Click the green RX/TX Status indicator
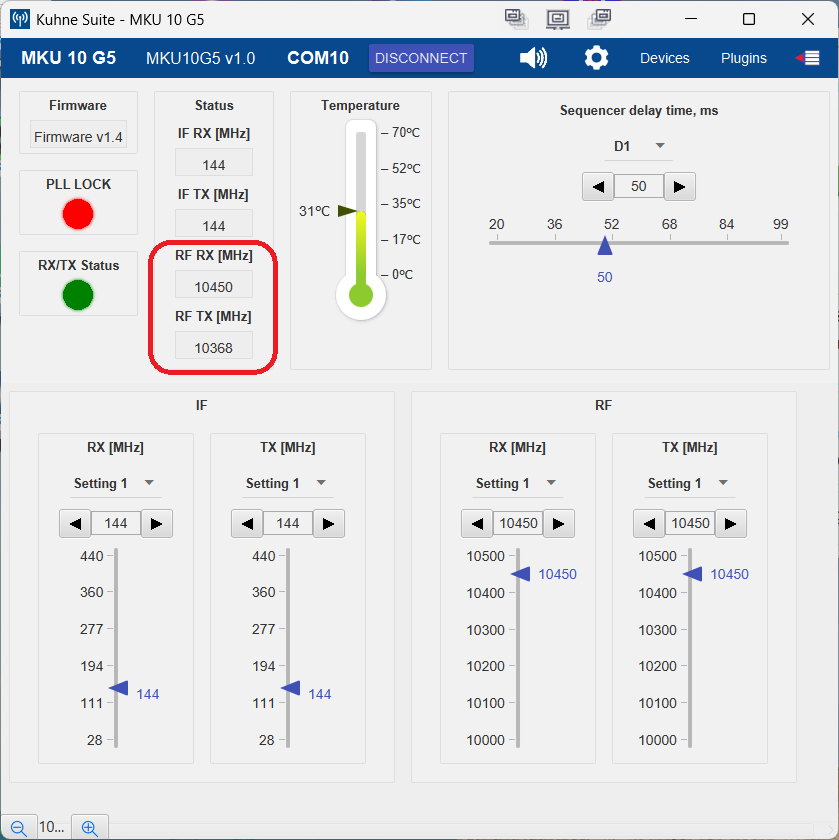The height and width of the screenshot is (840, 839). (78, 295)
